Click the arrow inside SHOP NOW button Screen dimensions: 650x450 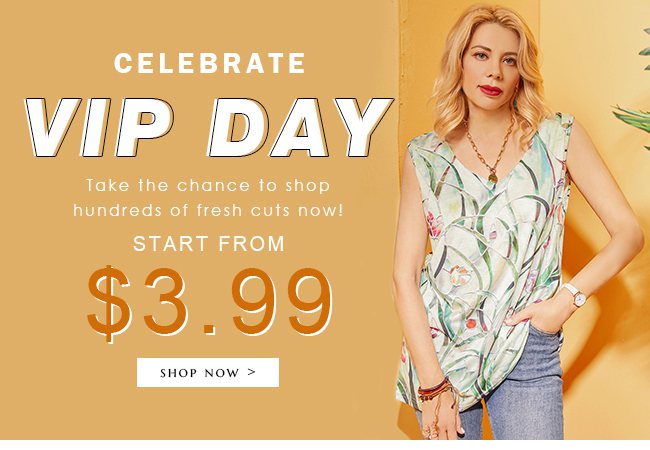point(252,372)
